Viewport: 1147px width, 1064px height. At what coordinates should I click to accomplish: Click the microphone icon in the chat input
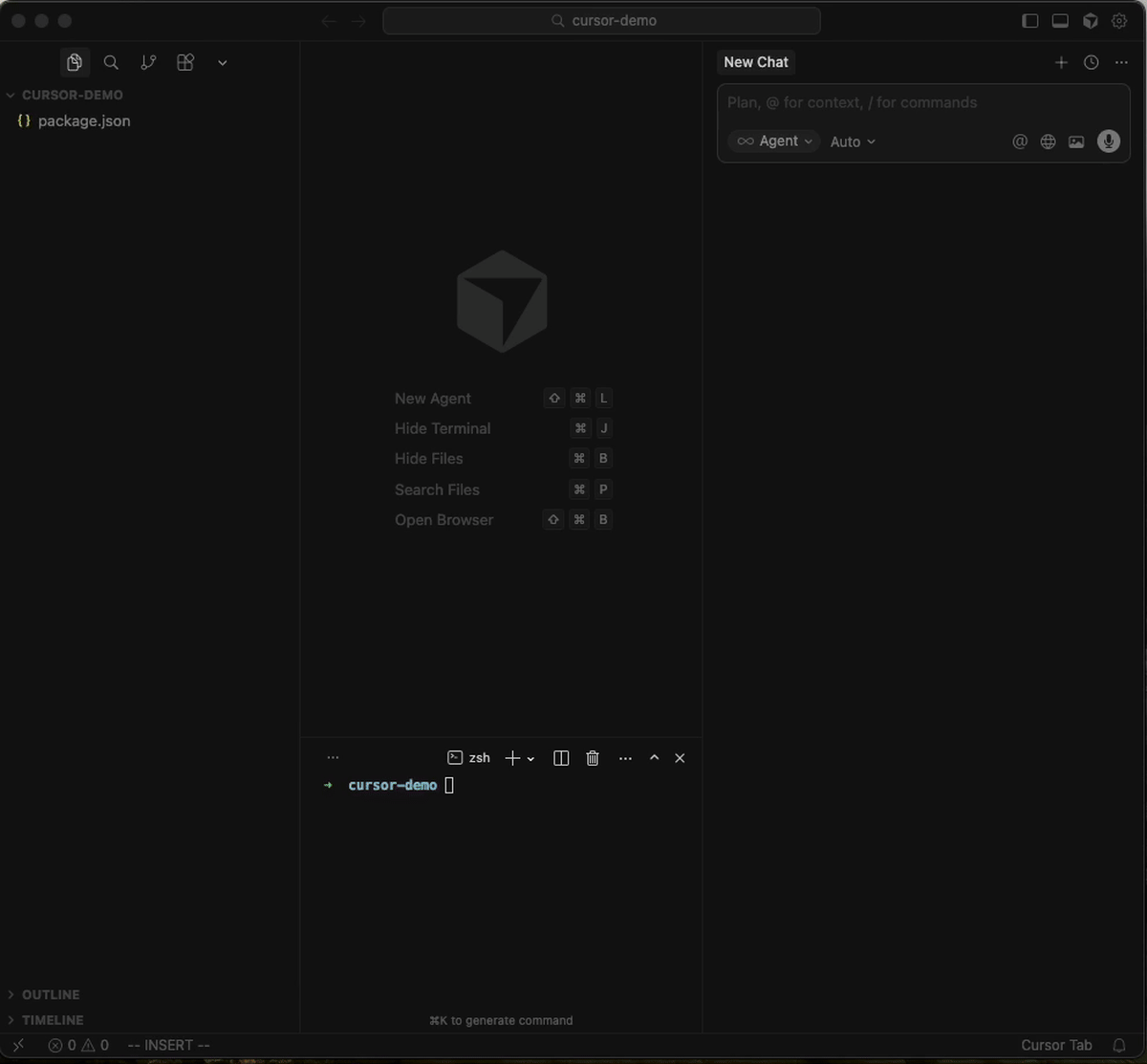click(1108, 141)
